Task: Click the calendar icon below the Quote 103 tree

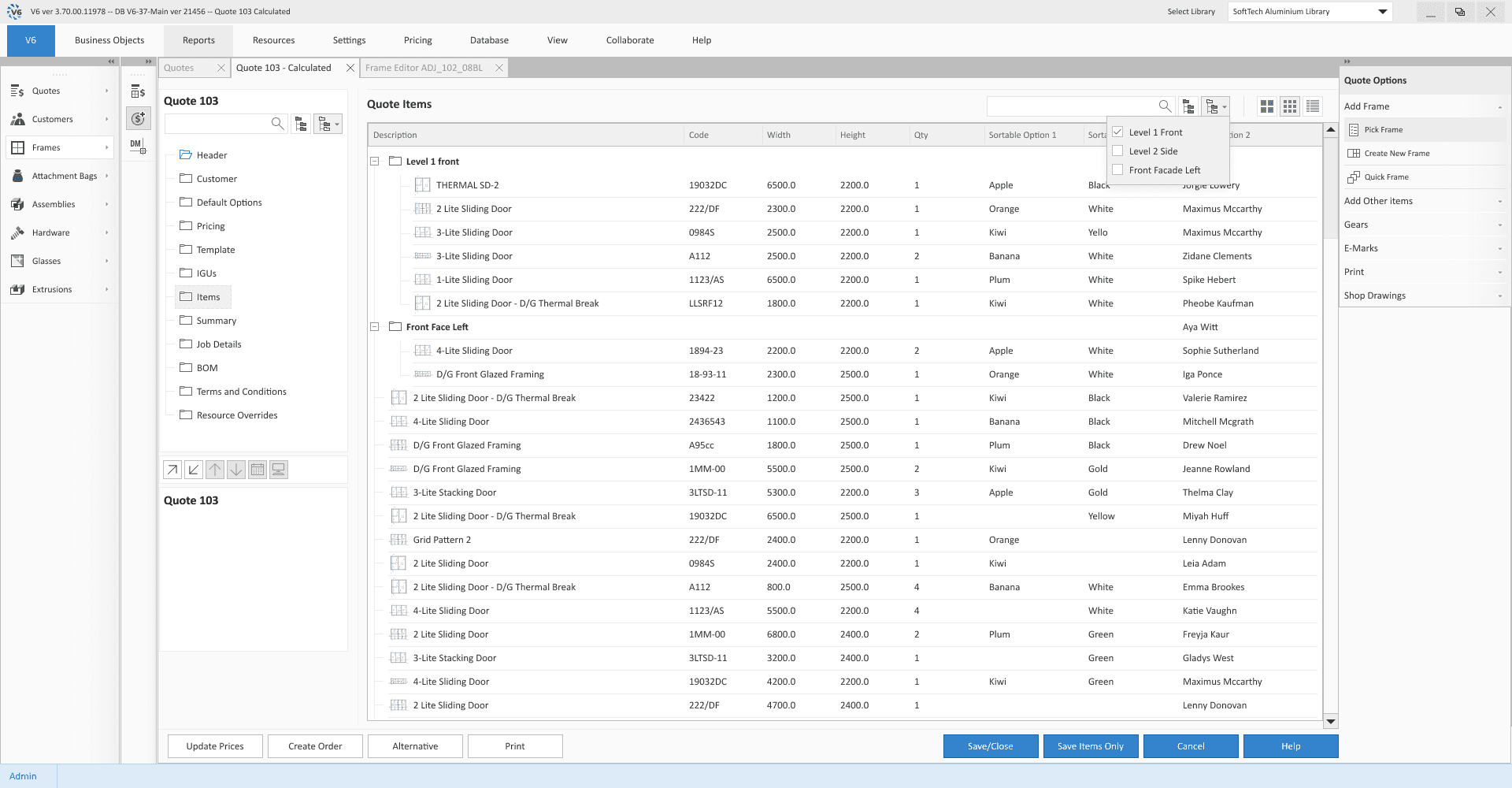Action: click(x=257, y=470)
